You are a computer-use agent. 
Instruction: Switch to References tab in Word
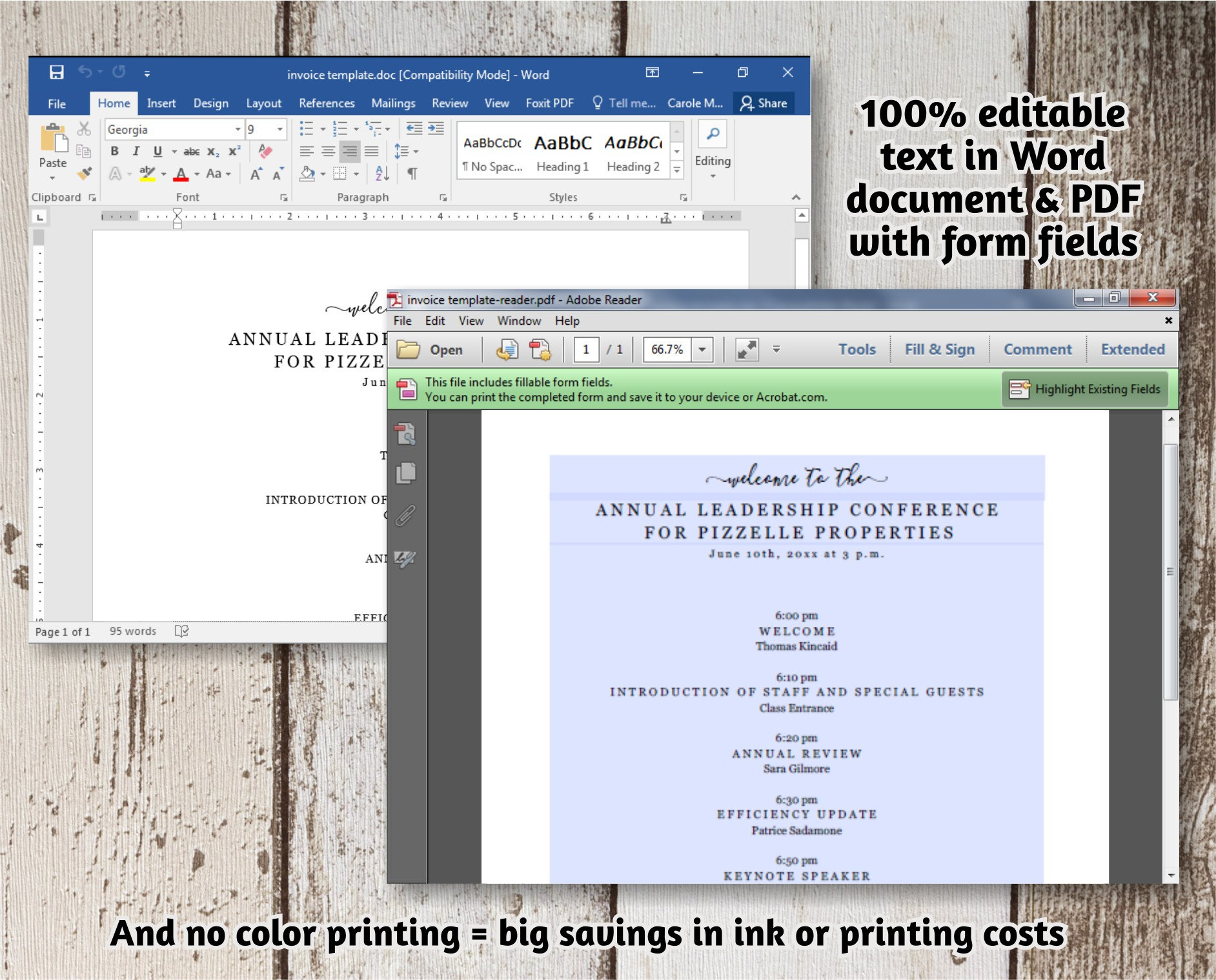tap(327, 103)
